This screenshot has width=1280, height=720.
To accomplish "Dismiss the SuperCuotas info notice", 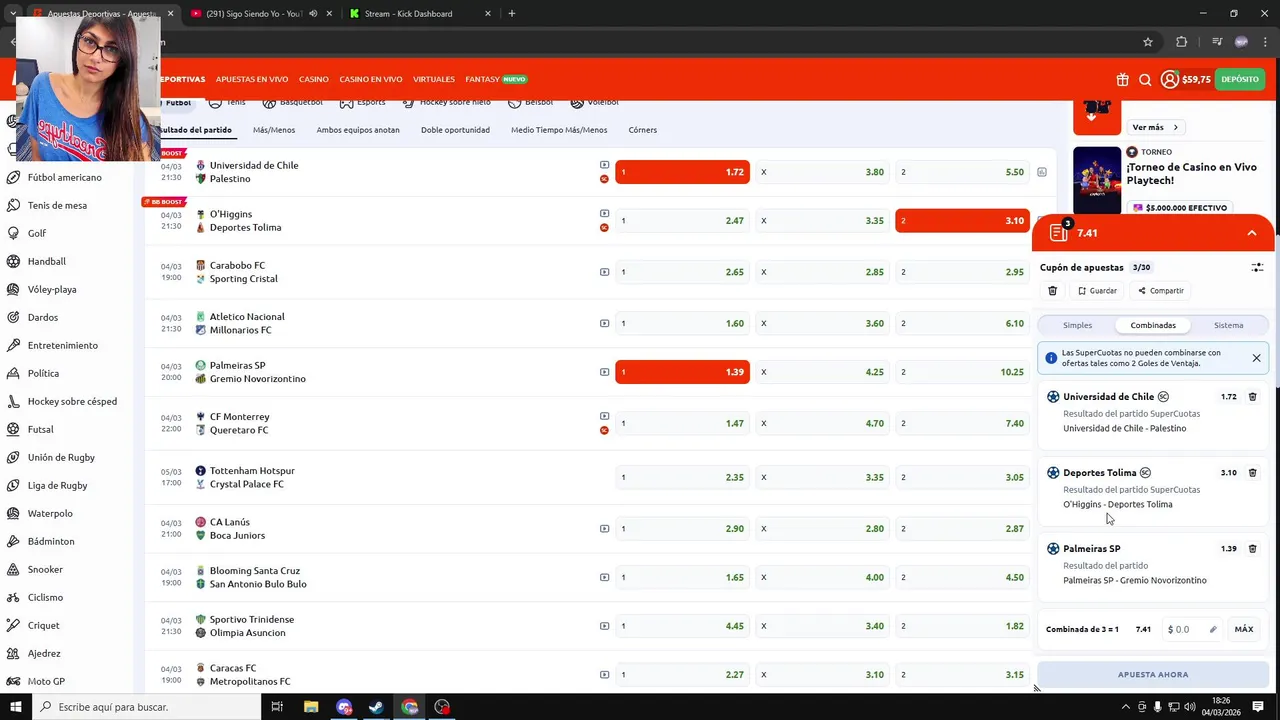I will tap(1256, 358).
